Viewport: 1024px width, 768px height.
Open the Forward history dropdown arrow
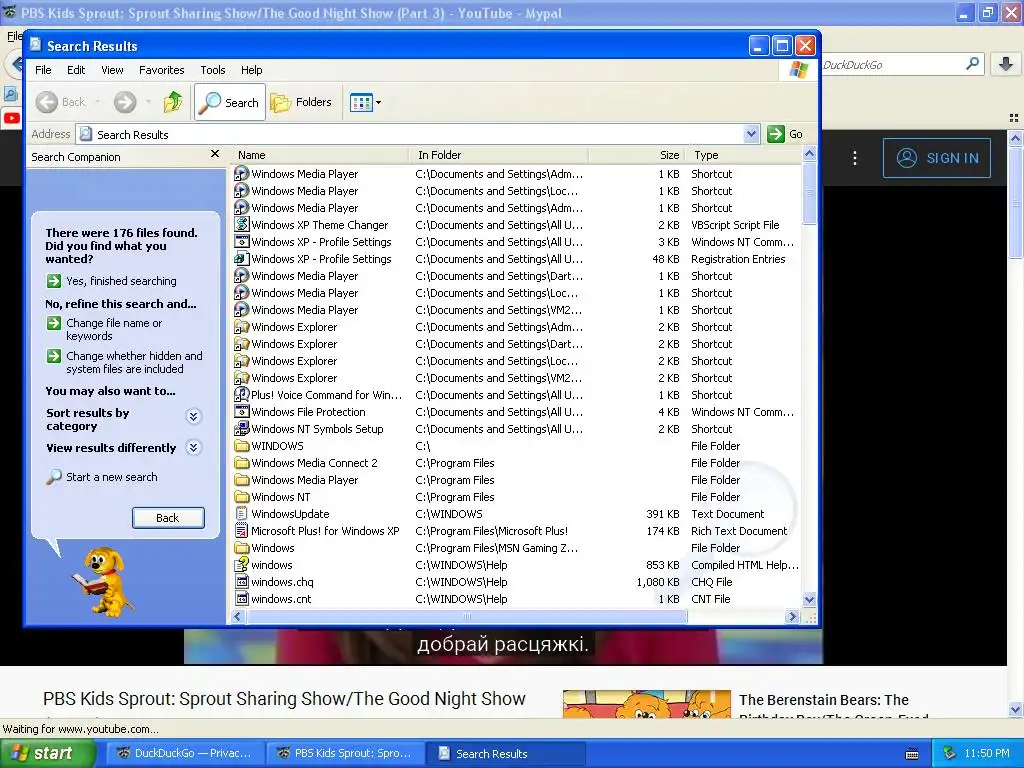coord(148,102)
